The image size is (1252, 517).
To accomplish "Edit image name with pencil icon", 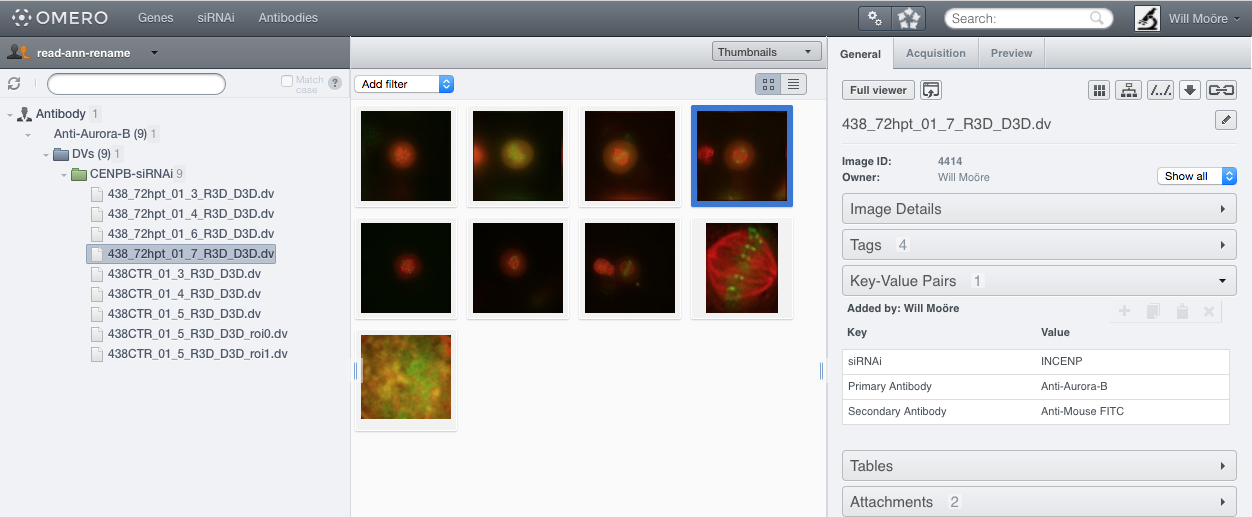I will pos(1225,120).
